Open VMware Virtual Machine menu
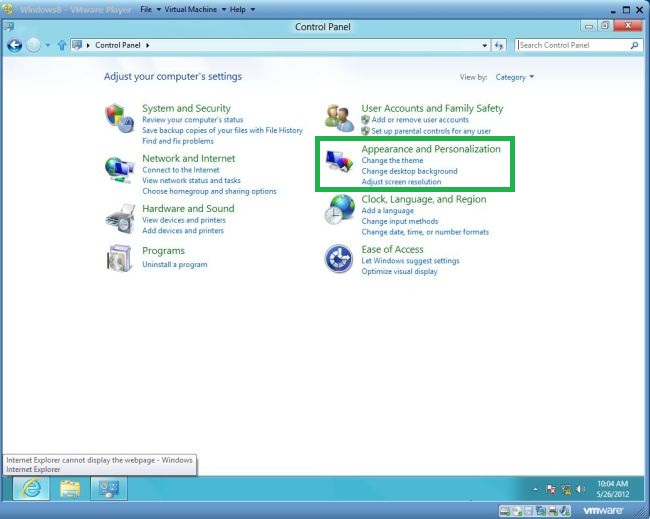Screen dimensions: 650x519 click(195, 9)
